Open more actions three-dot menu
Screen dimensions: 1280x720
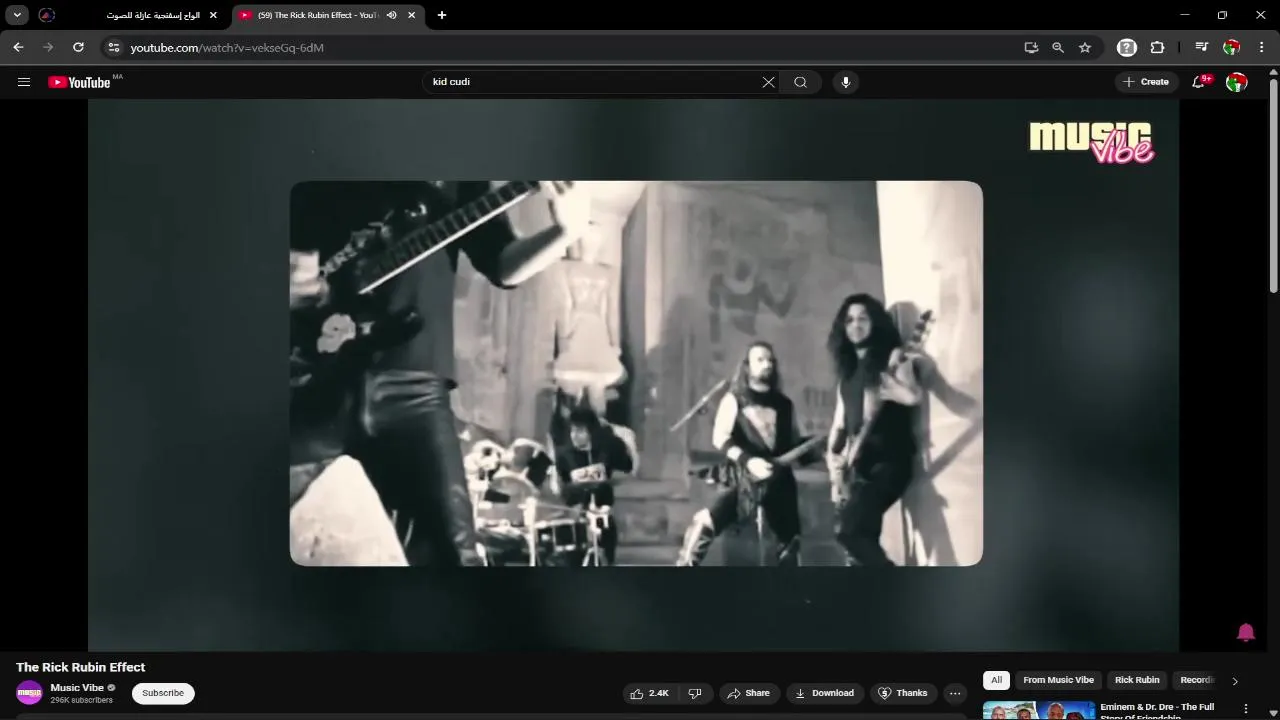coord(955,693)
